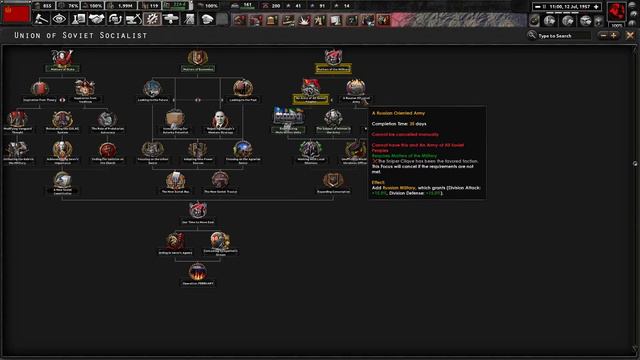Select the Matters of the Military focus
The image size is (640, 360).
click(x=333, y=61)
